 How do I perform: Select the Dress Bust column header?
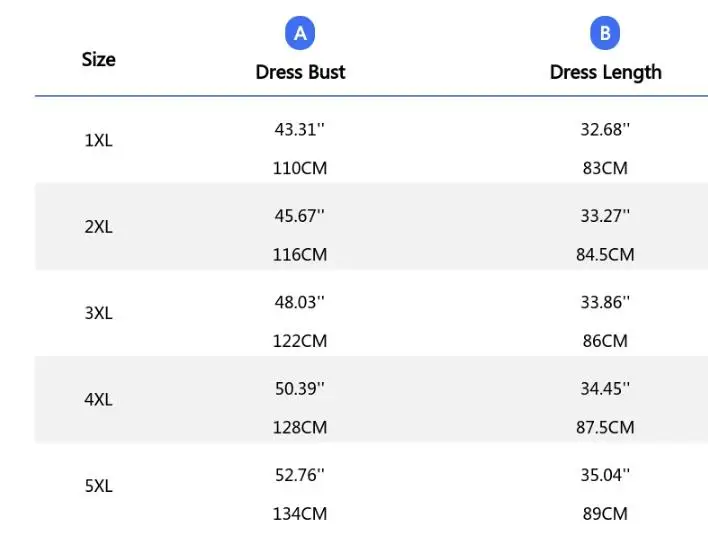coord(300,72)
